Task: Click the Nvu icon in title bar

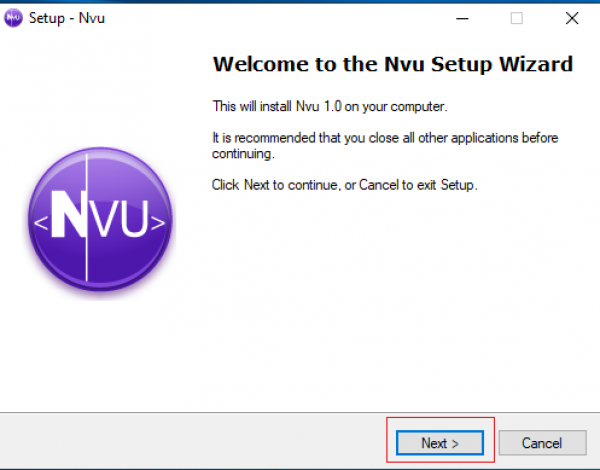Action: click(13, 17)
